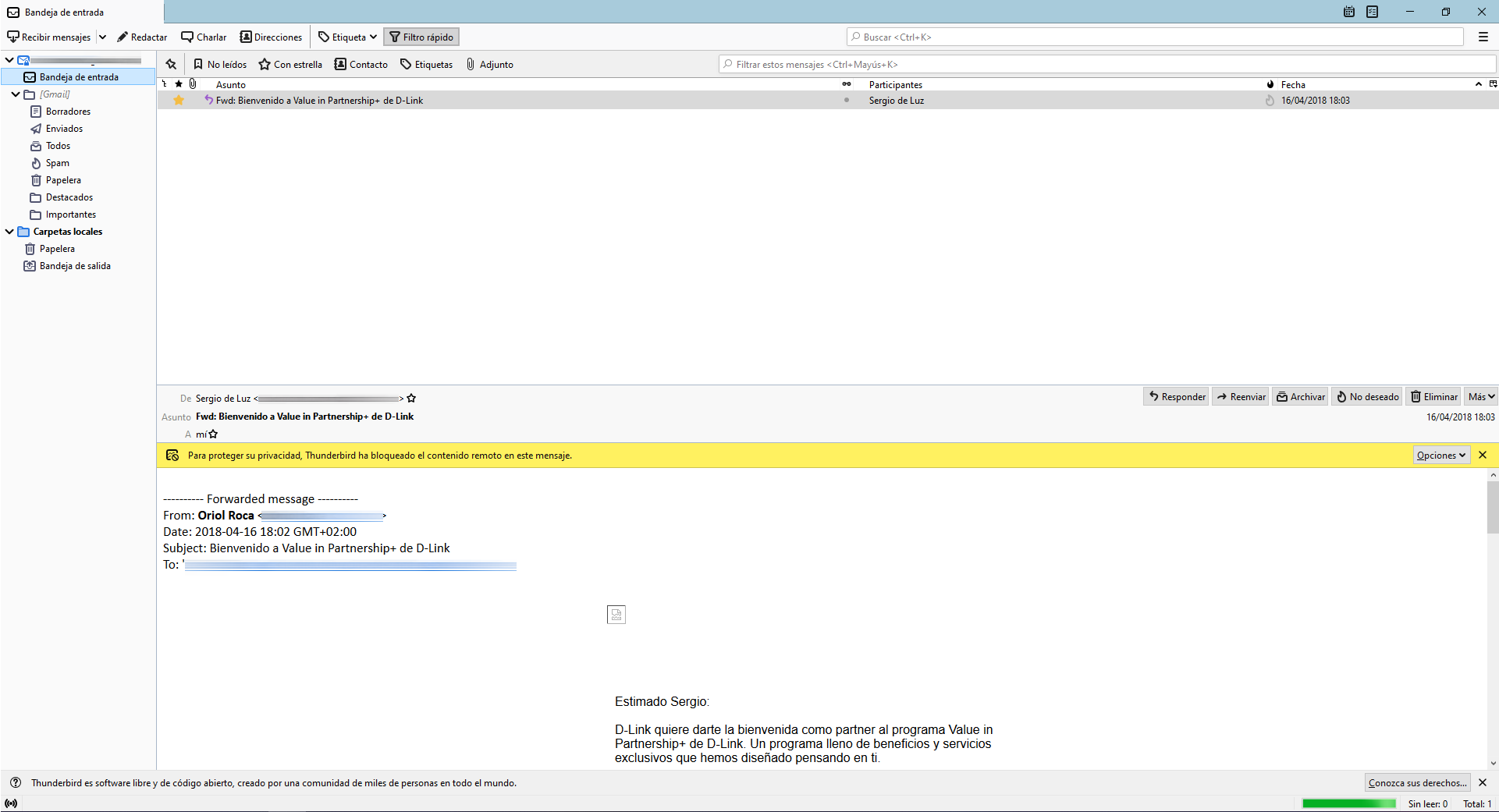Screen dimensions: 1499x812
Task: Open the Direcciones address book
Action: tap(271, 37)
